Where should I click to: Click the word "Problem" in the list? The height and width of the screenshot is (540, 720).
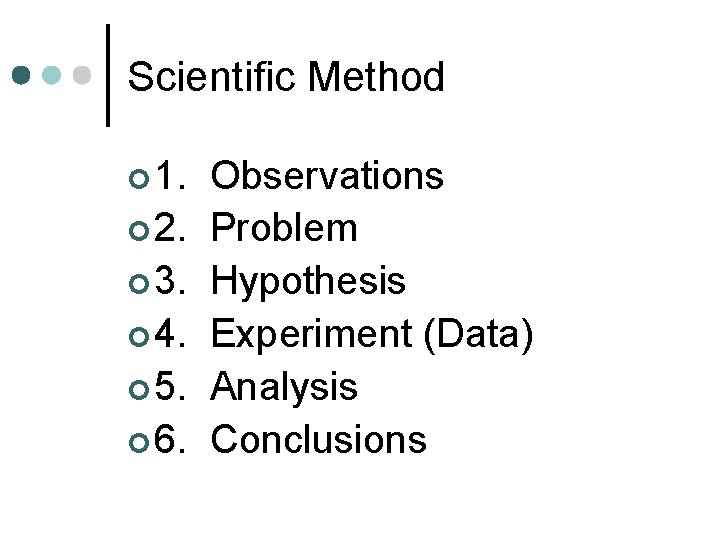[x=285, y=229]
